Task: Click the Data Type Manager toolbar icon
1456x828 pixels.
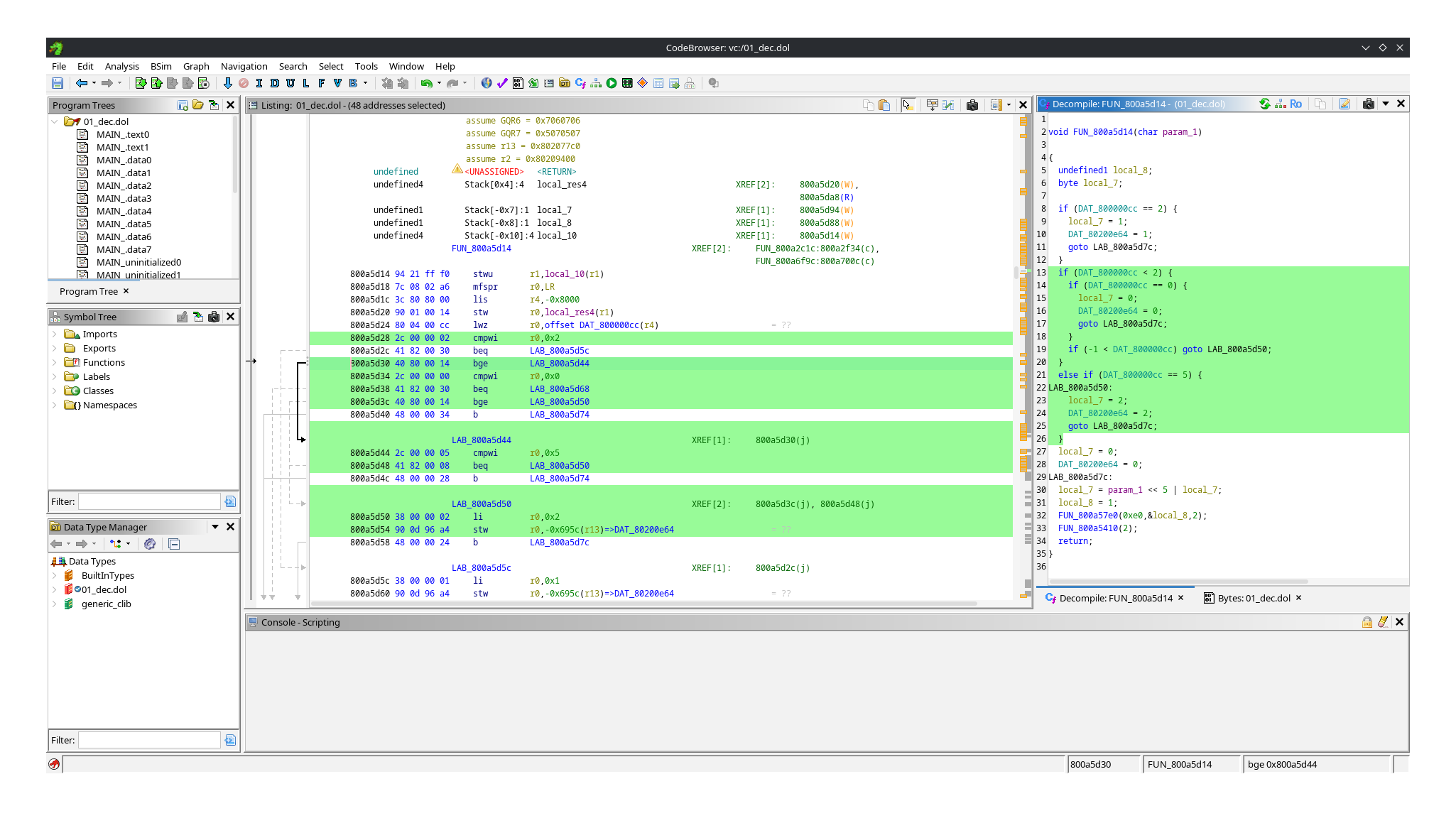Action: [x=565, y=83]
